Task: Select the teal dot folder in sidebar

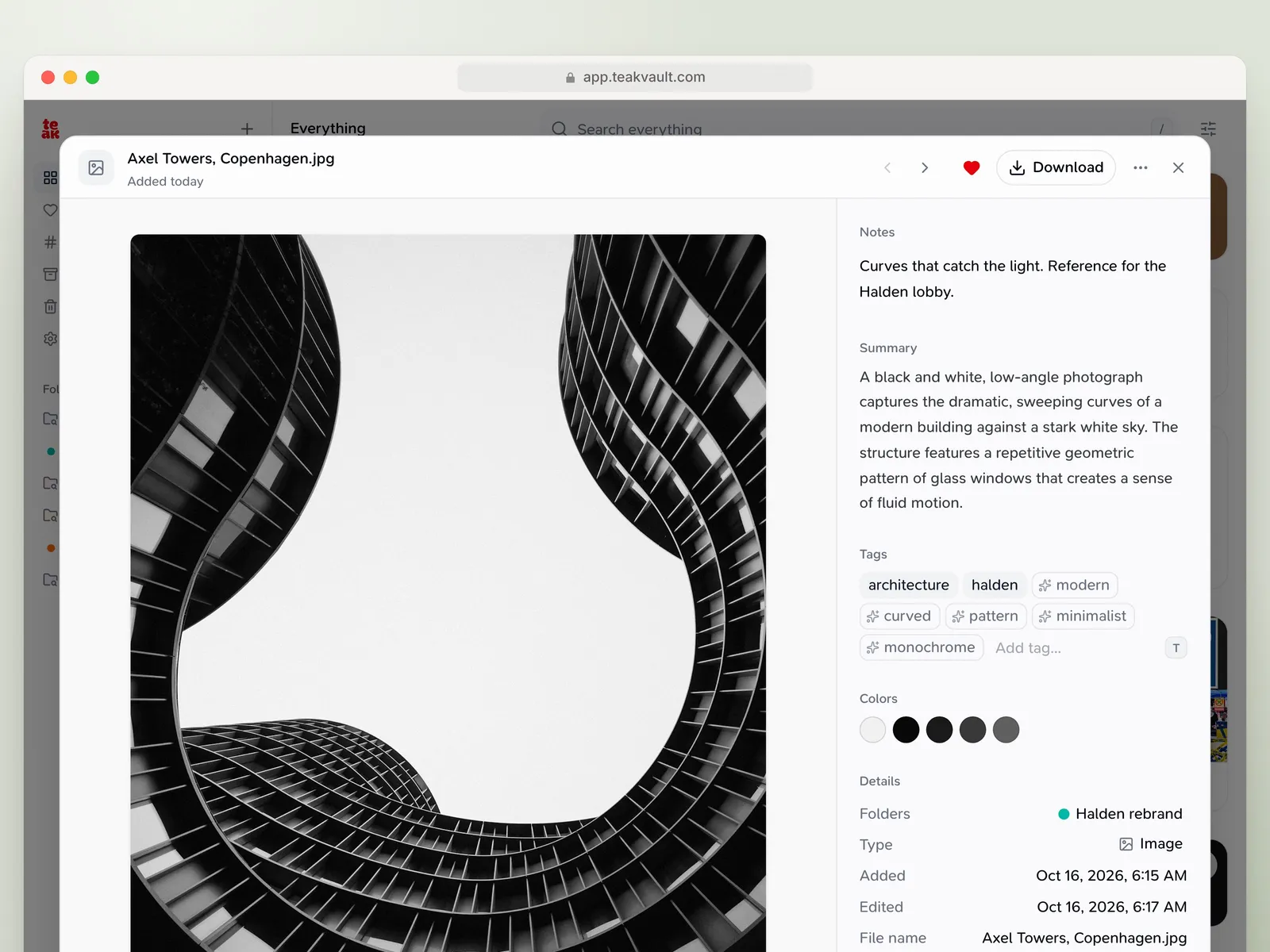Action: pos(51,451)
